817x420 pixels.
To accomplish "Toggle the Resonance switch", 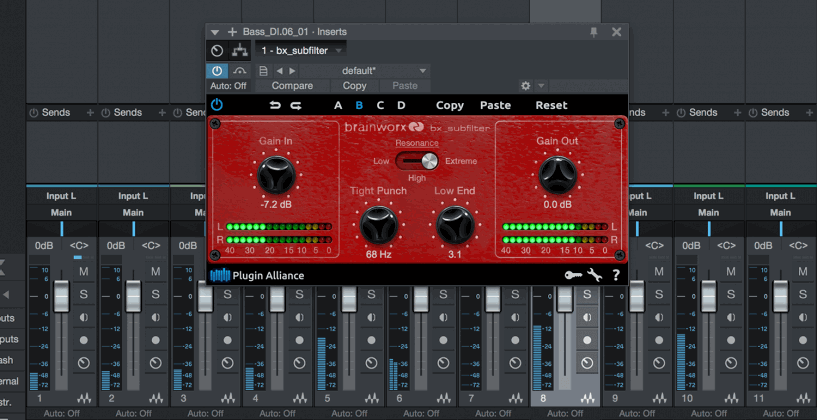I will coord(417,161).
